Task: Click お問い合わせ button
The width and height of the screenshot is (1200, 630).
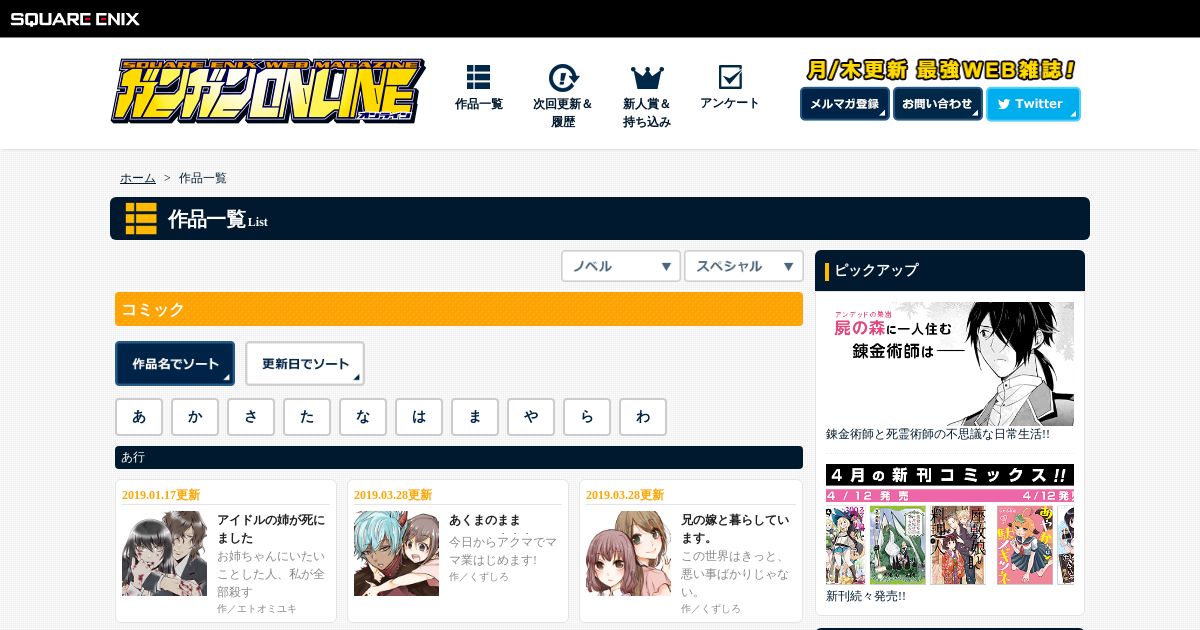Action: point(938,104)
